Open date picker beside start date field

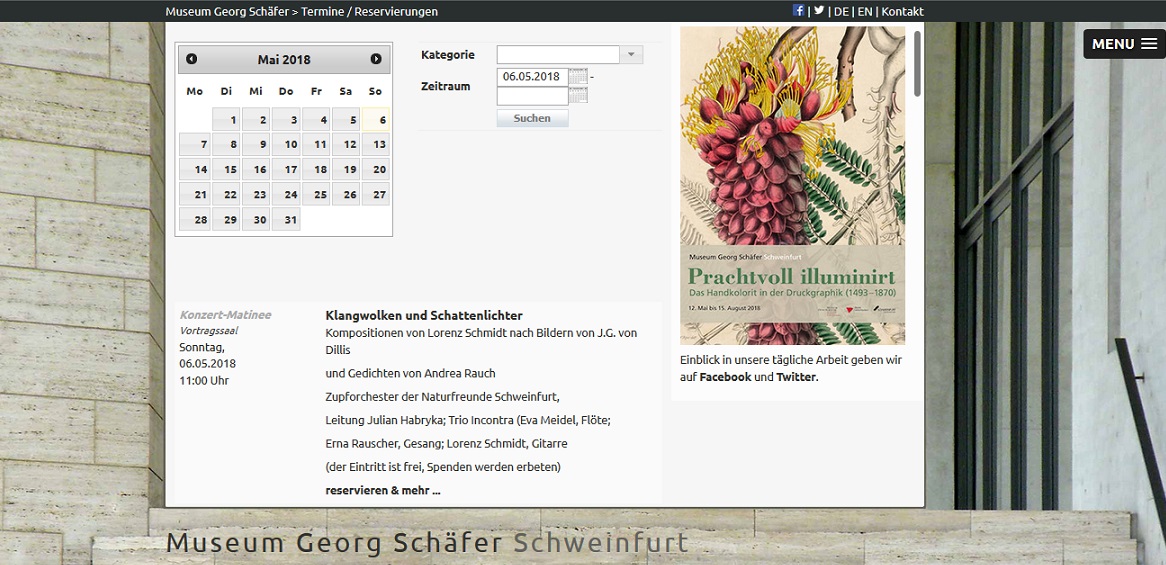(578, 76)
